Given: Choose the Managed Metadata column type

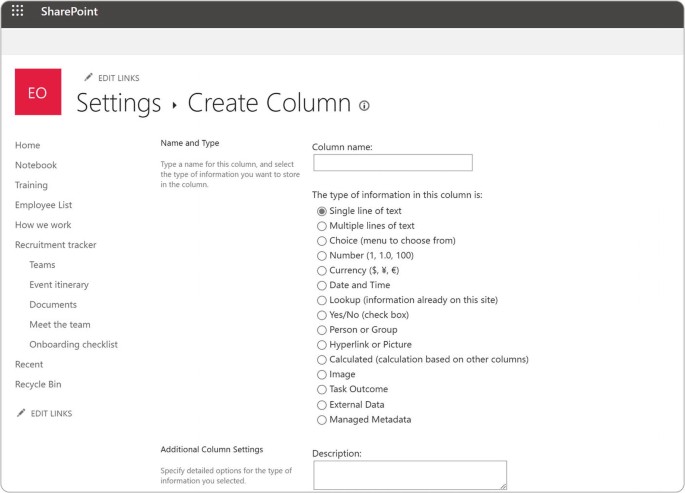Looking at the screenshot, I should (322, 420).
